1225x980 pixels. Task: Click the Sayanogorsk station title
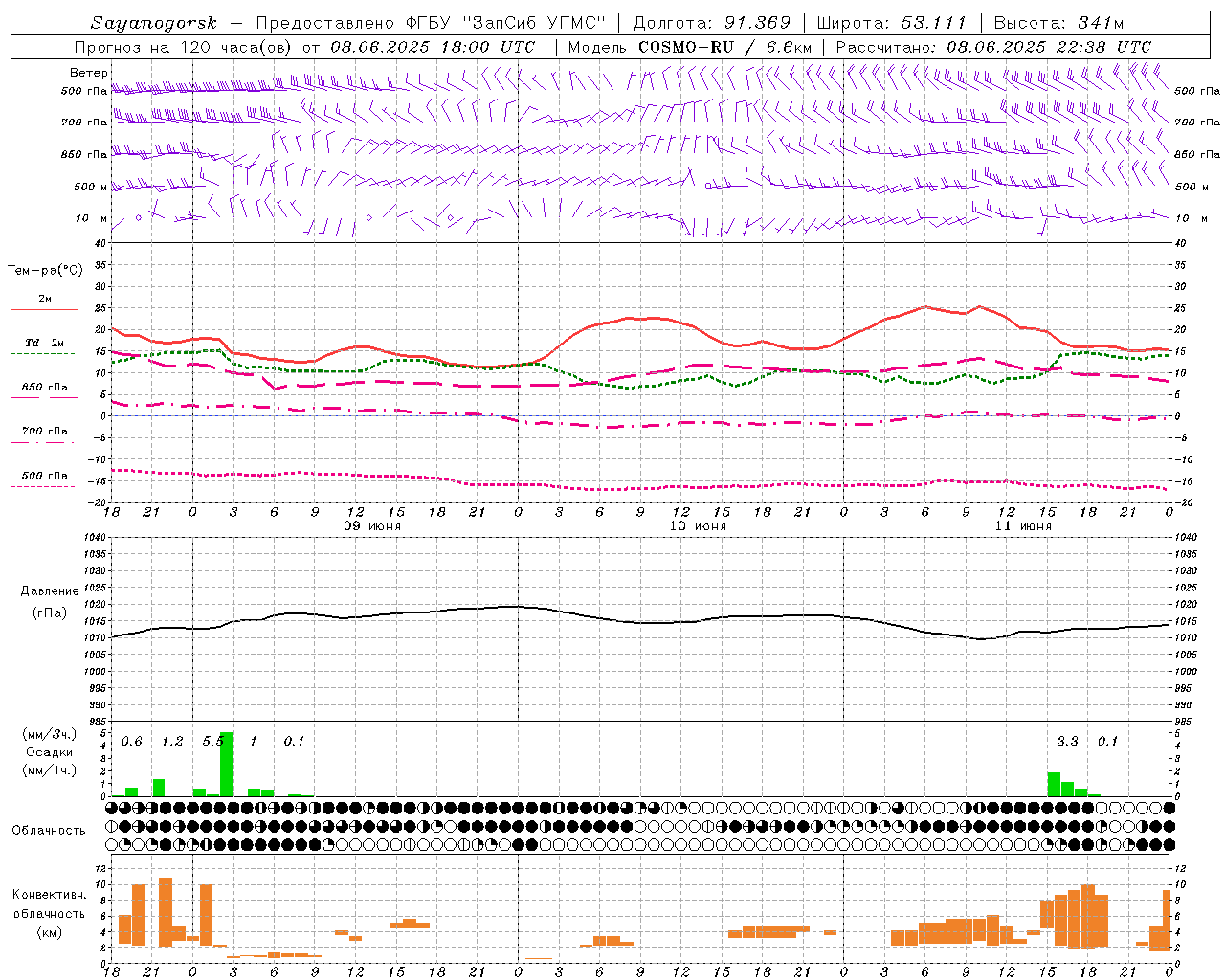click(154, 23)
